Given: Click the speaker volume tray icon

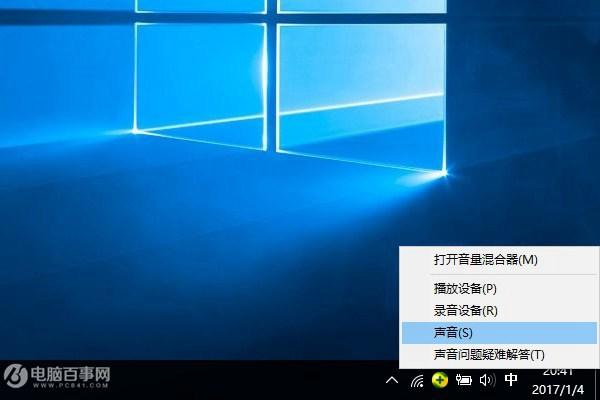Looking at the screenshot, I should coord(487,380).
